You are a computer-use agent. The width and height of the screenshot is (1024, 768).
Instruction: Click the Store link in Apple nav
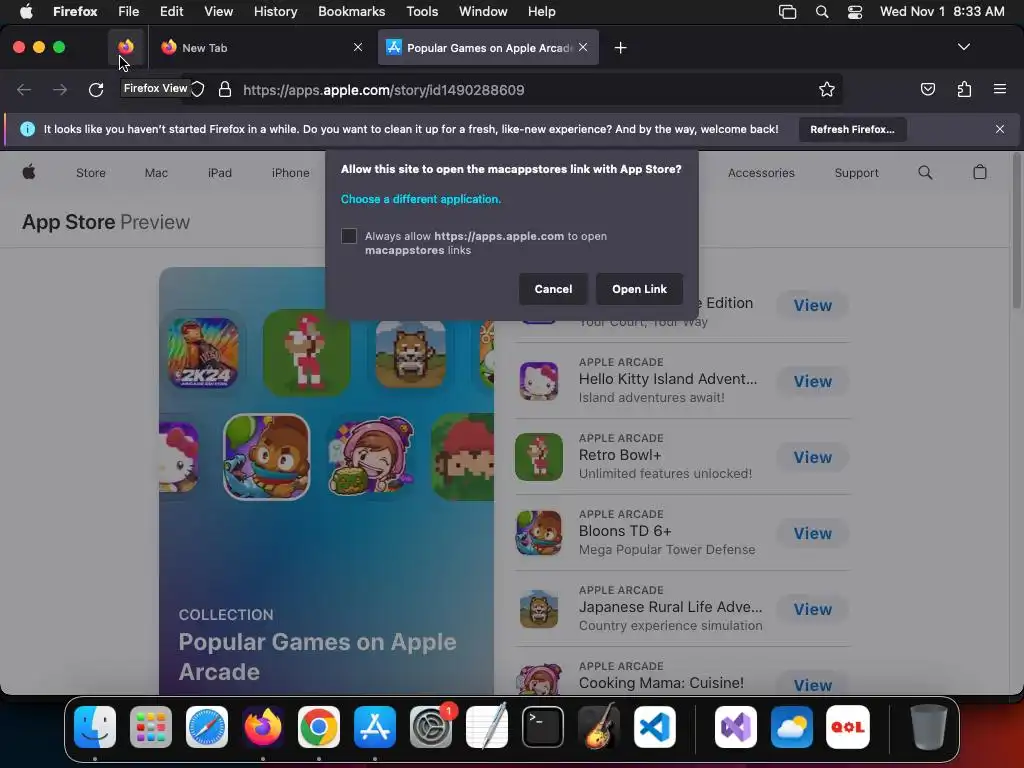click(91, 173)
